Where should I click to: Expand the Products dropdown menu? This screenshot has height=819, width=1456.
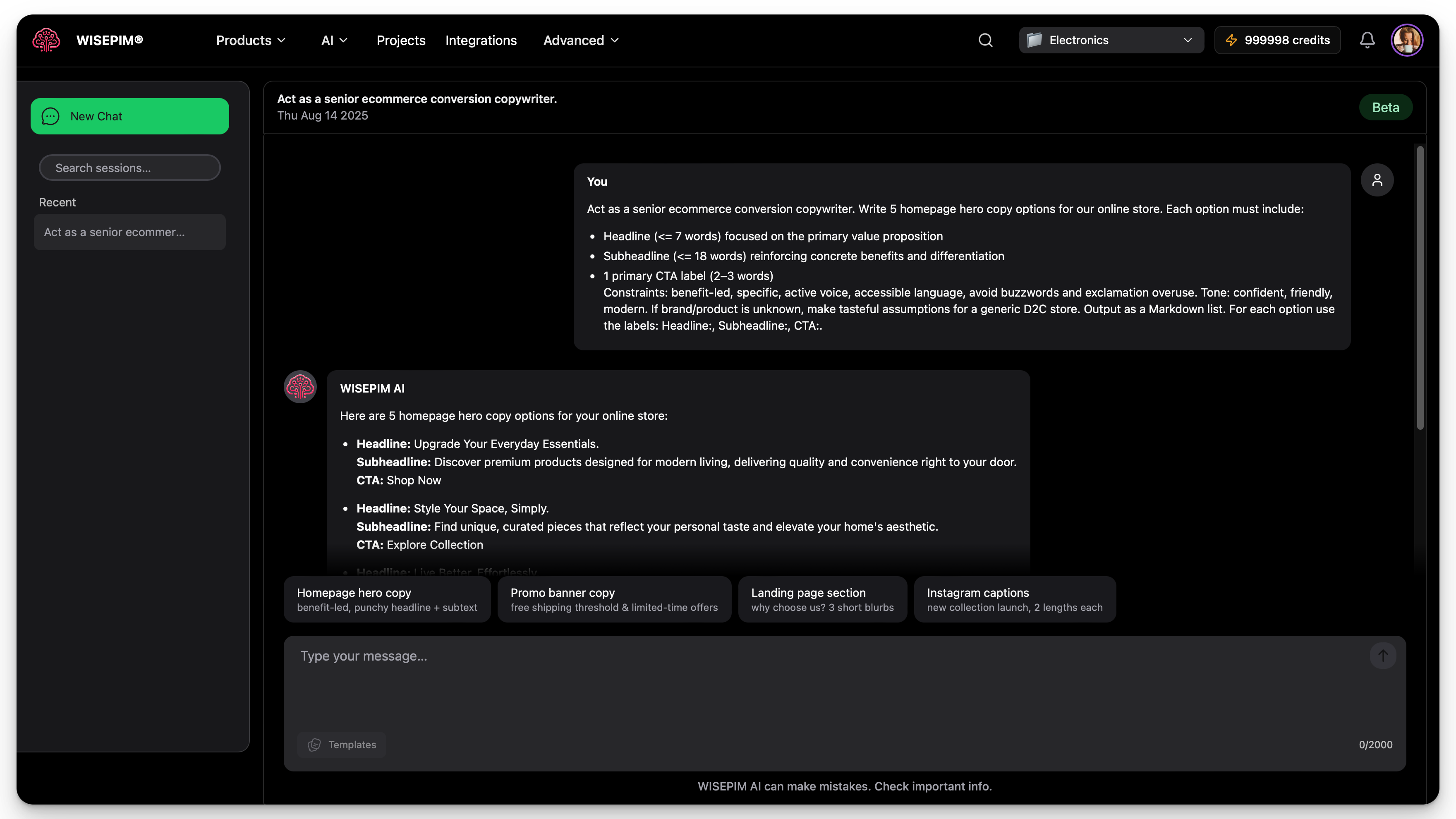(250, 40)
